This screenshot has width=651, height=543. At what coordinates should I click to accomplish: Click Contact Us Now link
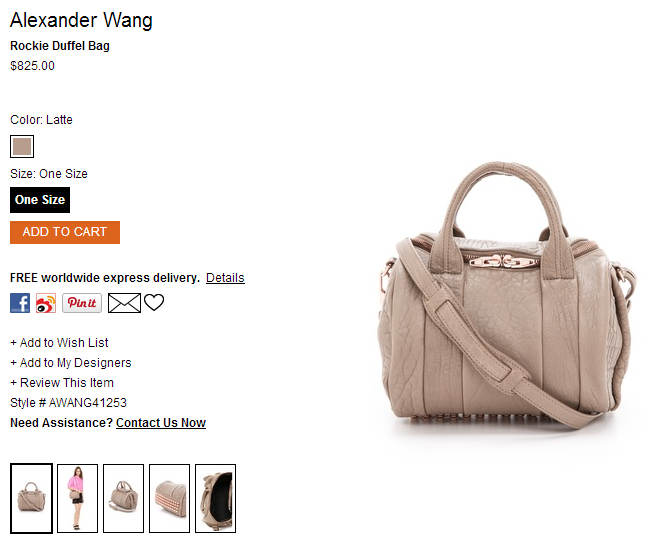click(161, 423)
